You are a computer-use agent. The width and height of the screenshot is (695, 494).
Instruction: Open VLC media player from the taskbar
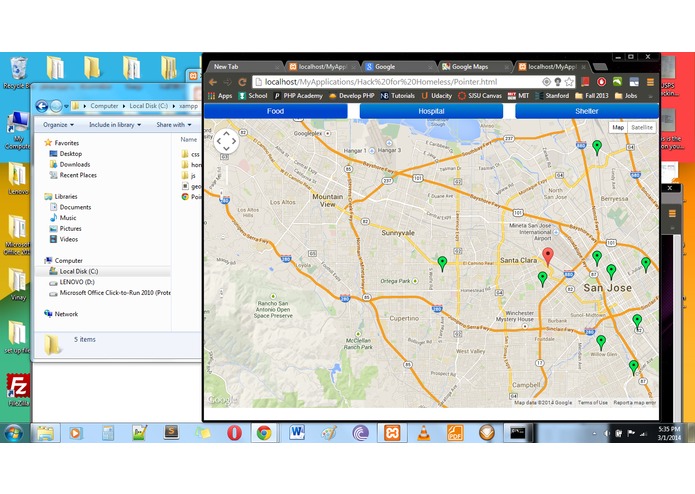click(424, 432)
